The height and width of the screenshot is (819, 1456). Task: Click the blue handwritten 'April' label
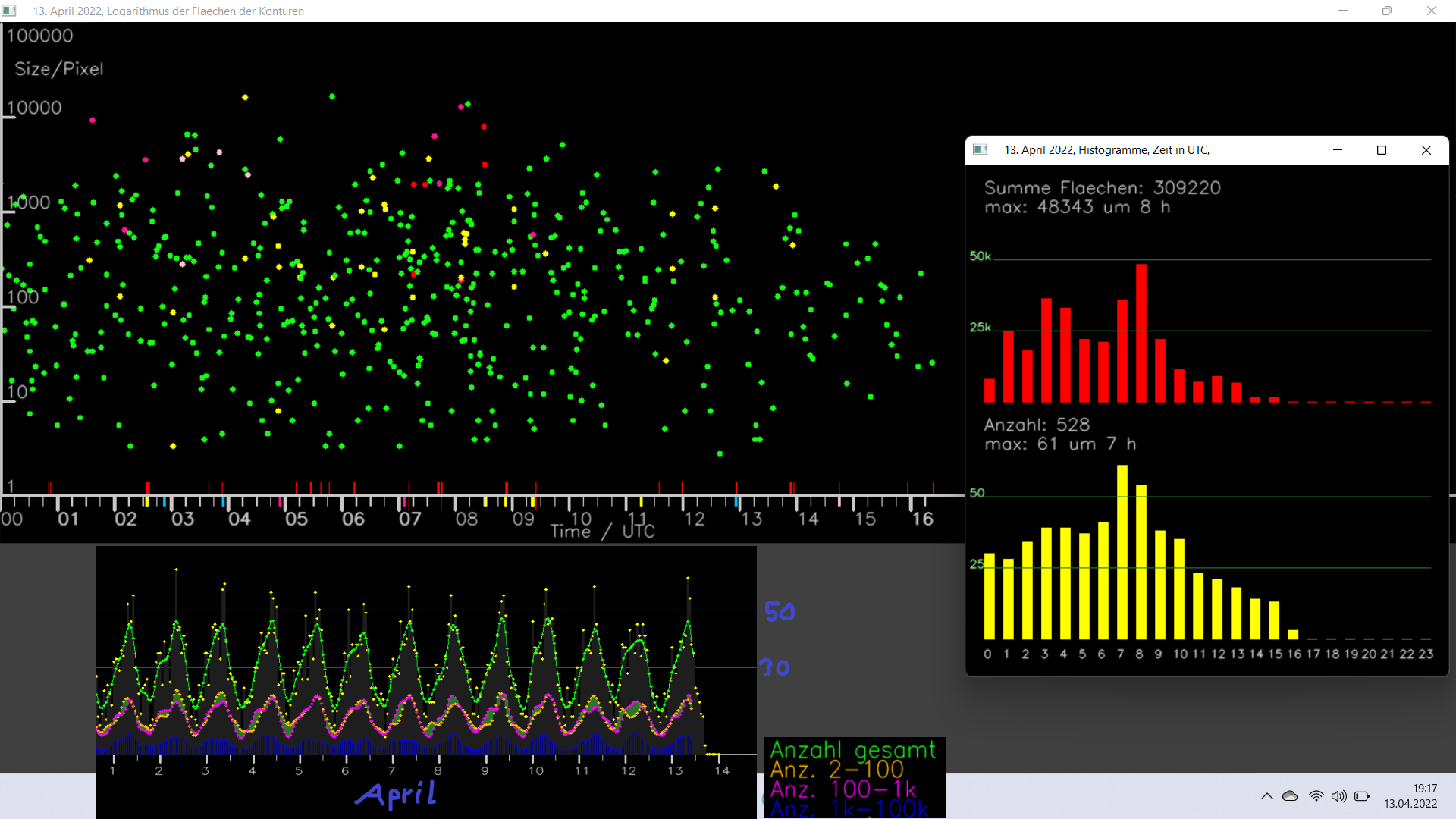coord(397,794)
